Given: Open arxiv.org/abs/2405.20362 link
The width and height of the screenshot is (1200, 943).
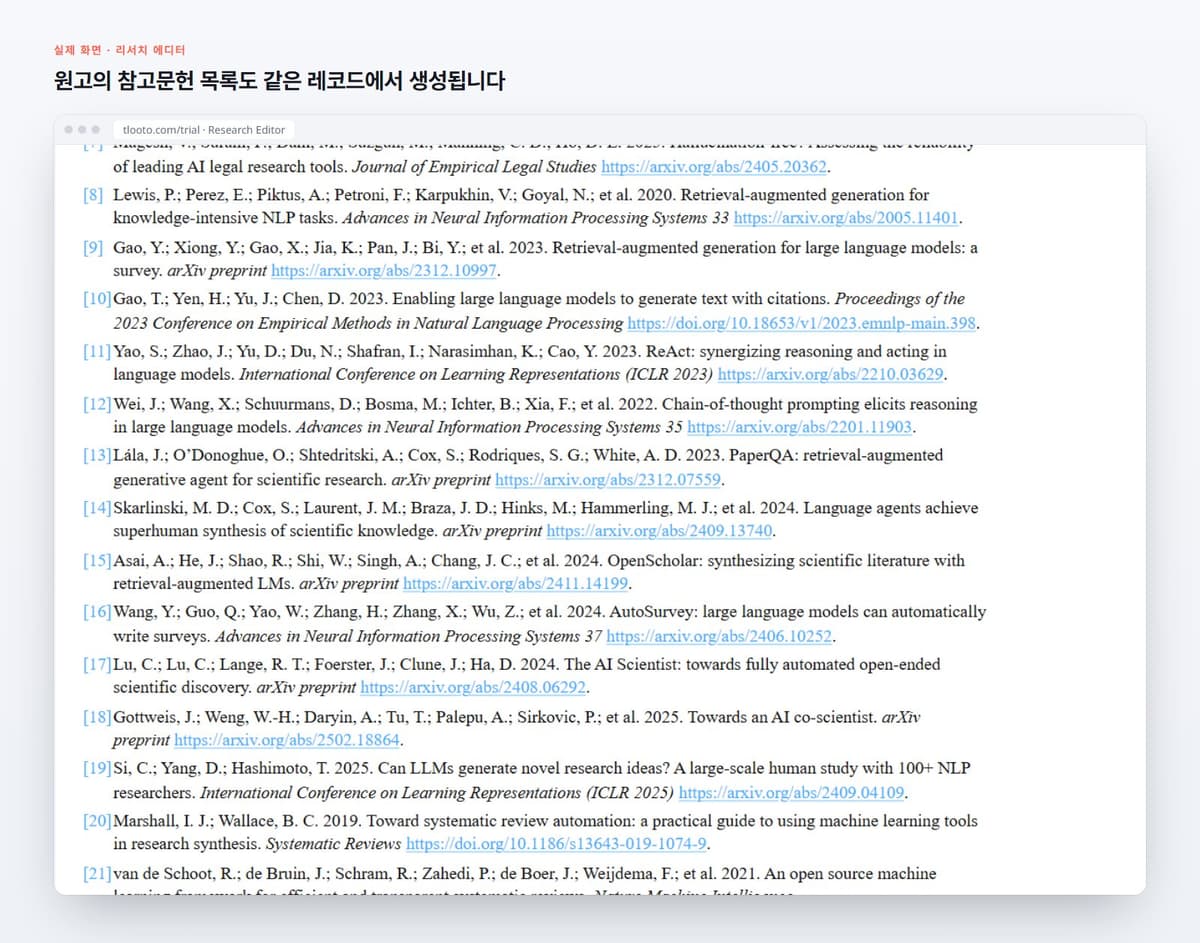Looking at the screenshot, I should [x=715, y=167].
